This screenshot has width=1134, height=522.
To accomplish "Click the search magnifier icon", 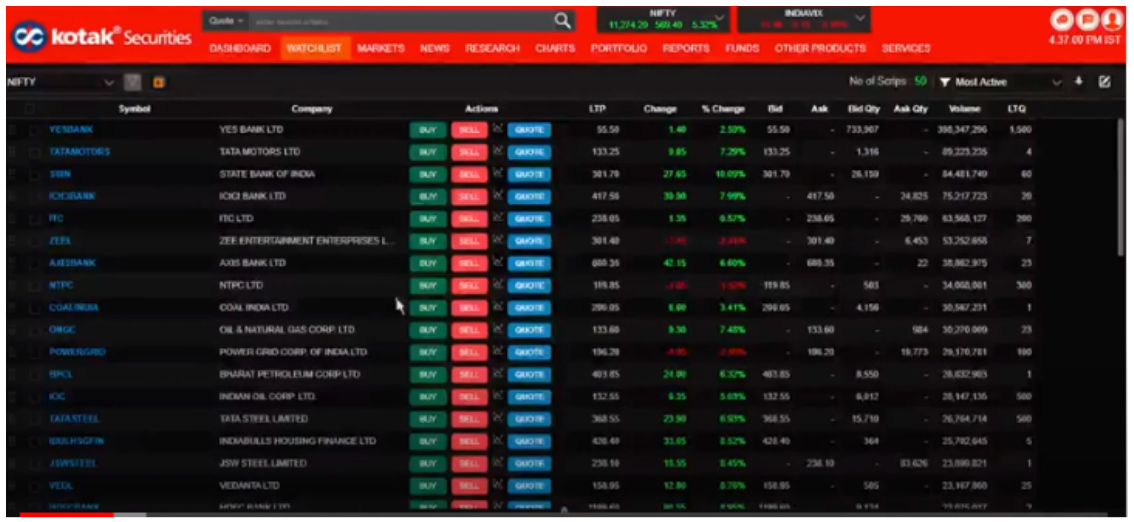I will click(x=563, y=21).
